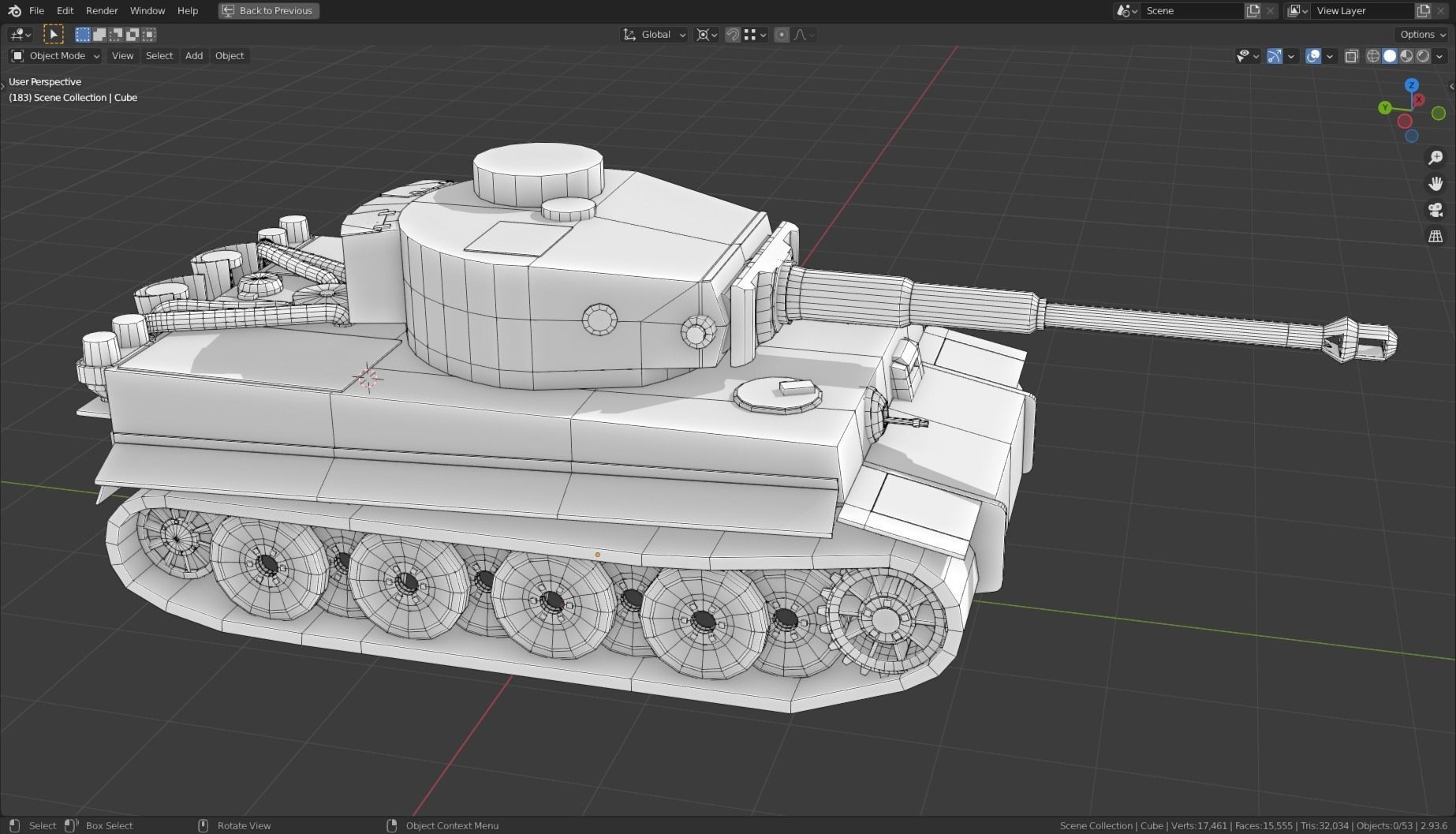
Task: Remove the View Layer with X icon
Action: coord(1442,10)
